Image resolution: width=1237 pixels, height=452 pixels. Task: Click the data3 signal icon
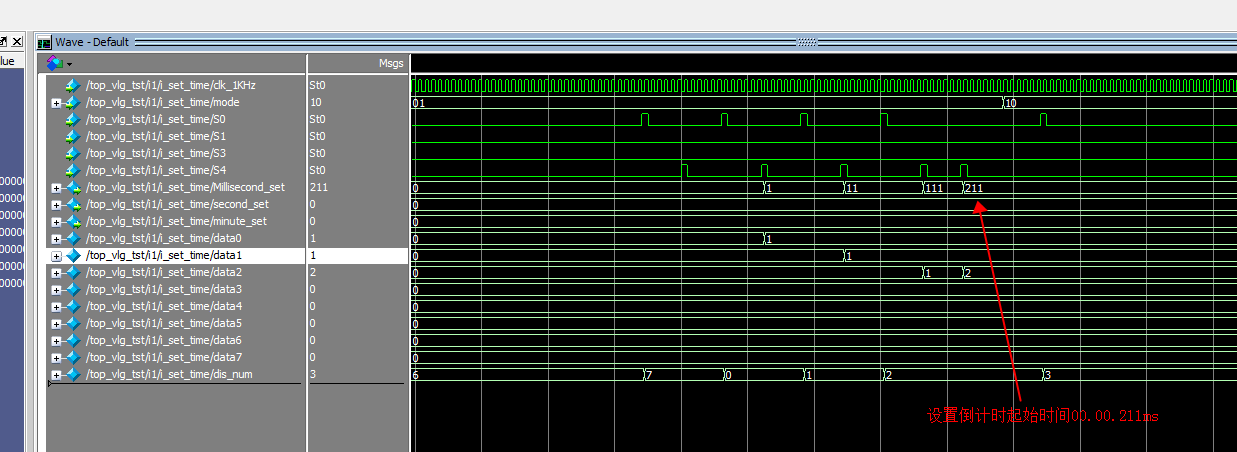pyautogui.click(x=72, y=290)
